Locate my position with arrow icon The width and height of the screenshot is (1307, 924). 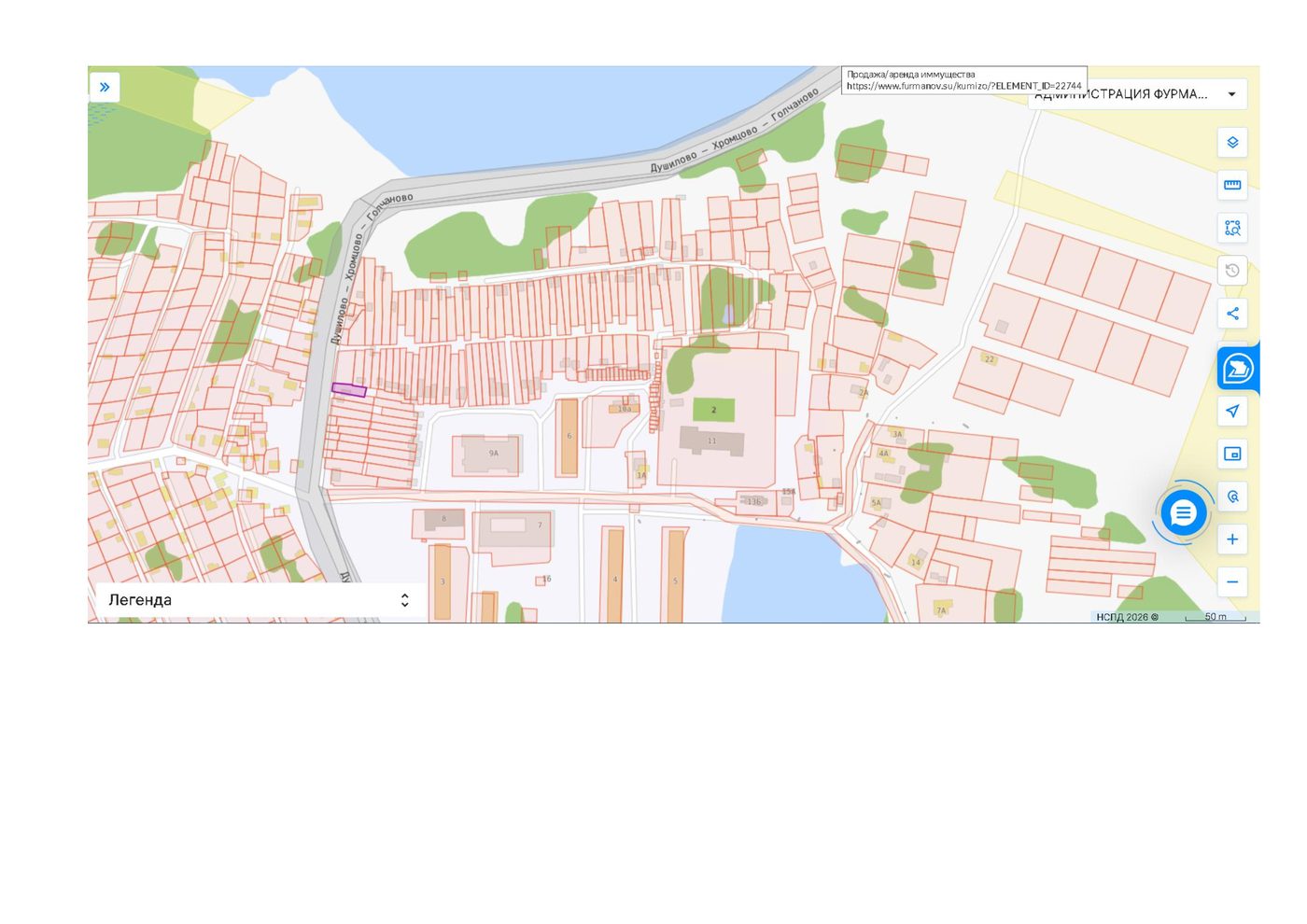pyautogui.click(x=1232, y=411)
